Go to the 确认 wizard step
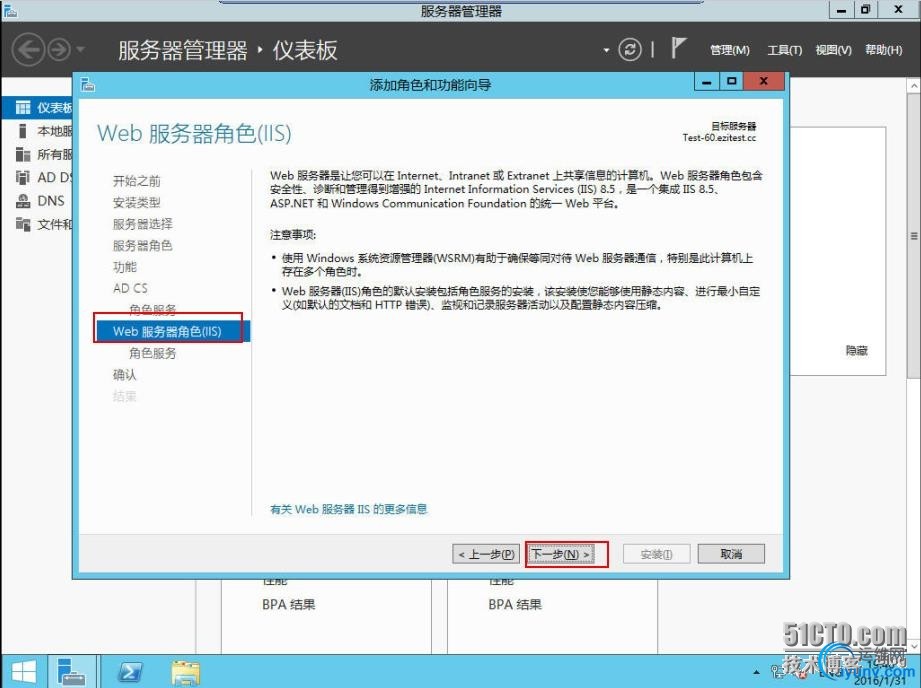 [125, 375]
